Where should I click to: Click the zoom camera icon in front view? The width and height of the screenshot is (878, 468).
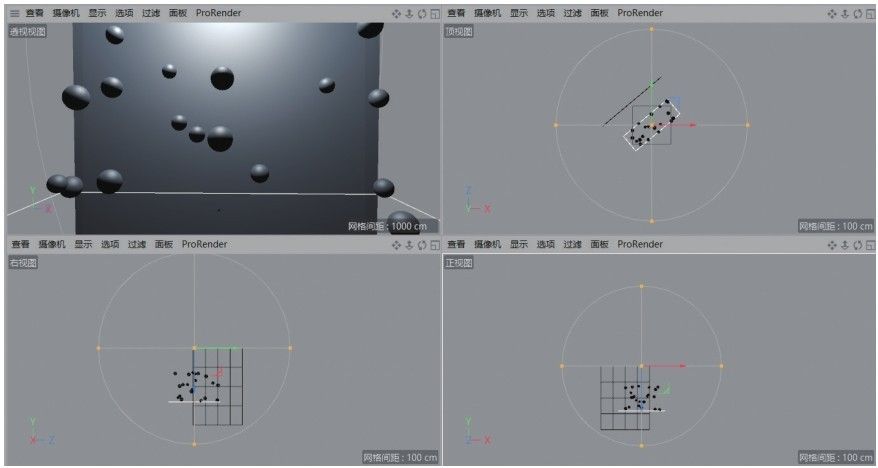[x=845, y=245]
